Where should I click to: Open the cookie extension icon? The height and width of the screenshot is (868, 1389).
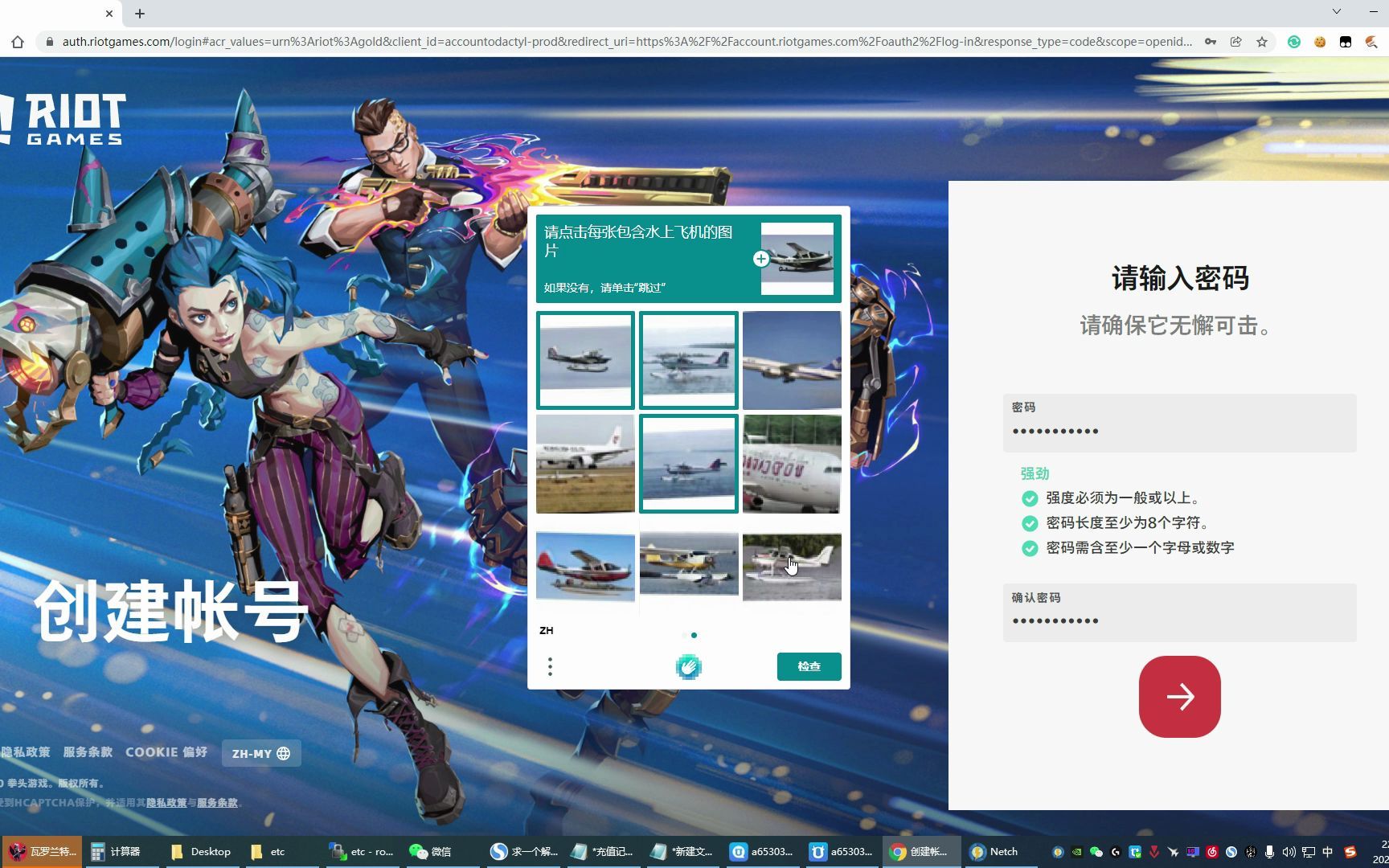click(1320, 42)
